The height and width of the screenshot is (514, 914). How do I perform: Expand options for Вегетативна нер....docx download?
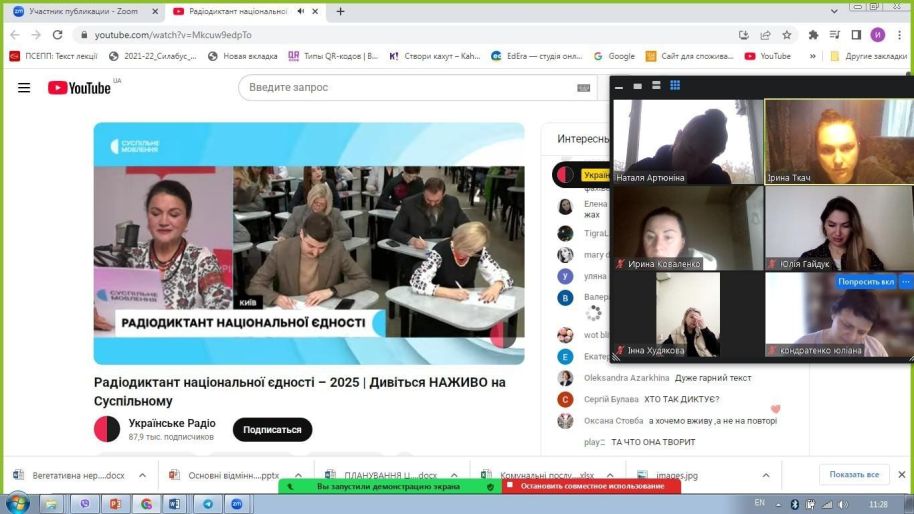[142, 475]
